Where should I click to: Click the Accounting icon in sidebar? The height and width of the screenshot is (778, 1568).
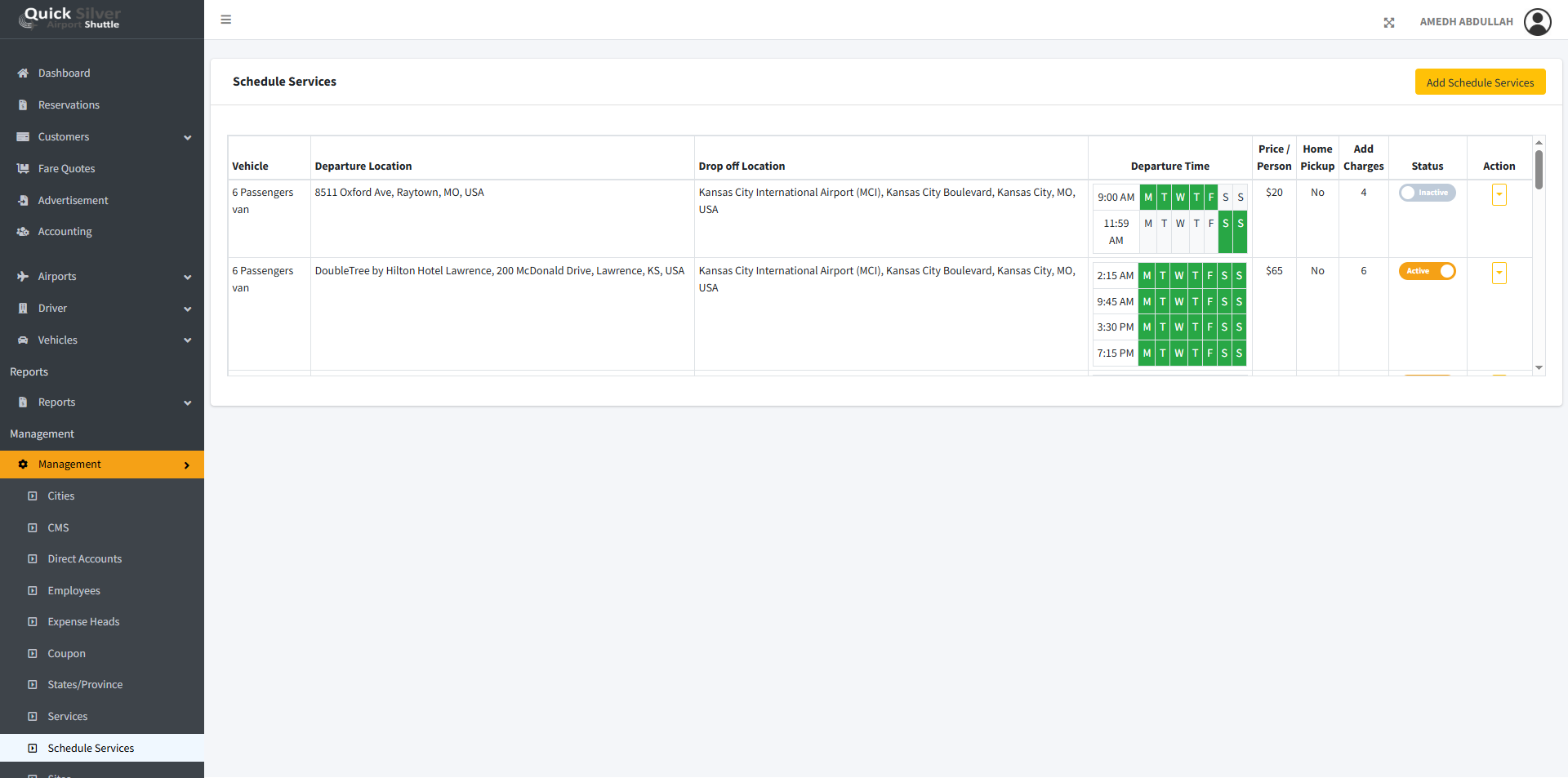tap(23, 232)
